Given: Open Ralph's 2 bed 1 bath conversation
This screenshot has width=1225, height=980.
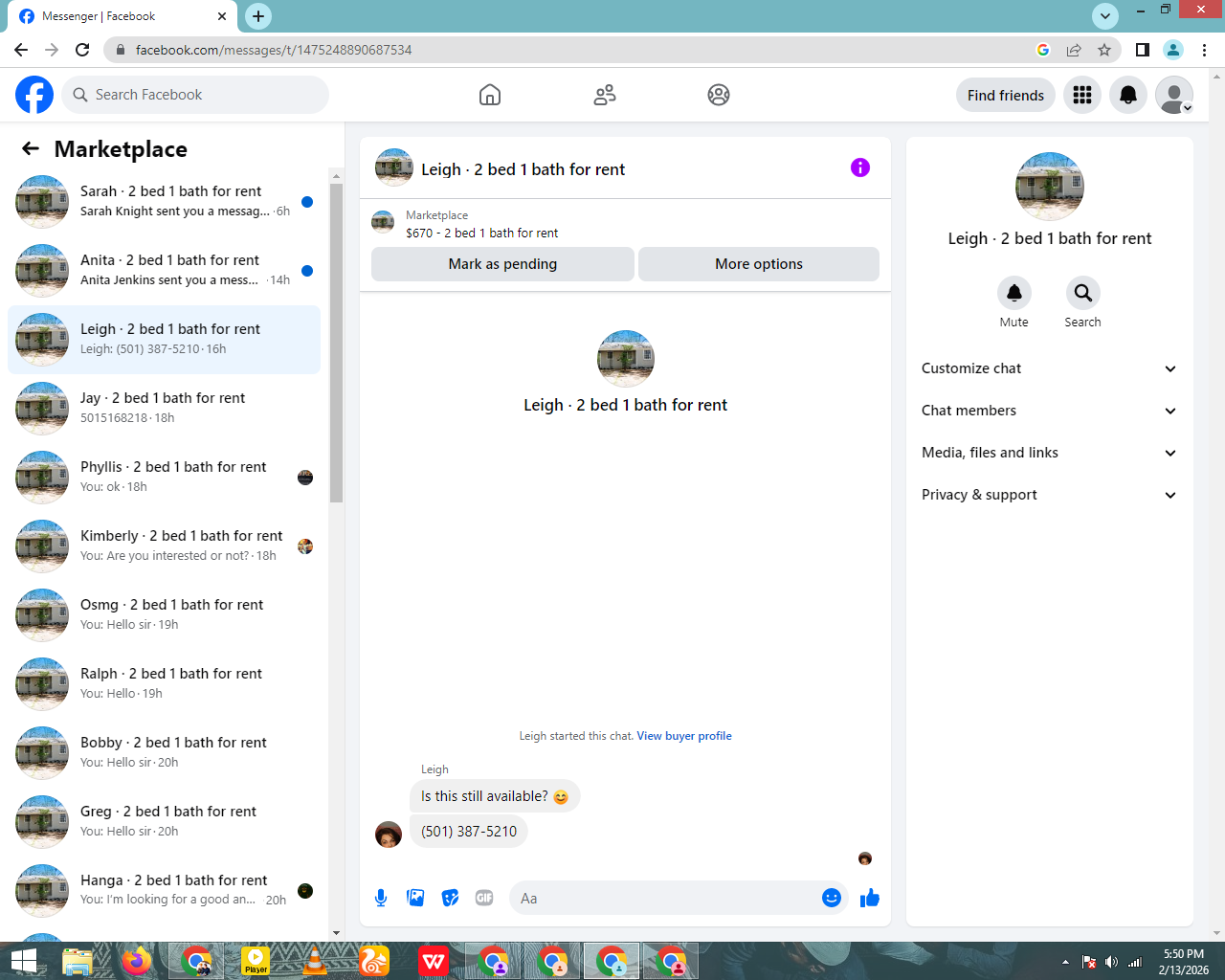Looking at the screenshot, I should pos(164,684).
